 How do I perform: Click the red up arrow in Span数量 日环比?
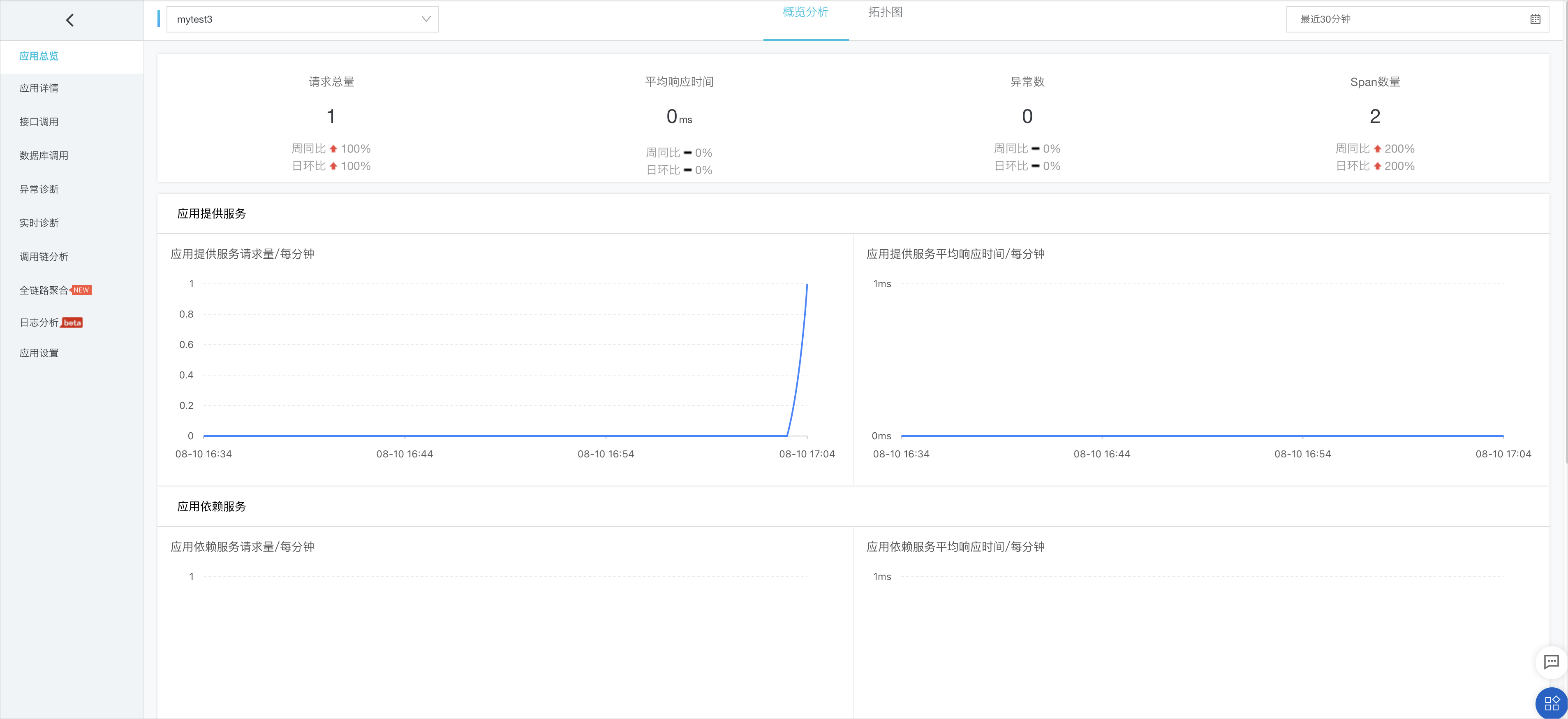click(1377, 166)
